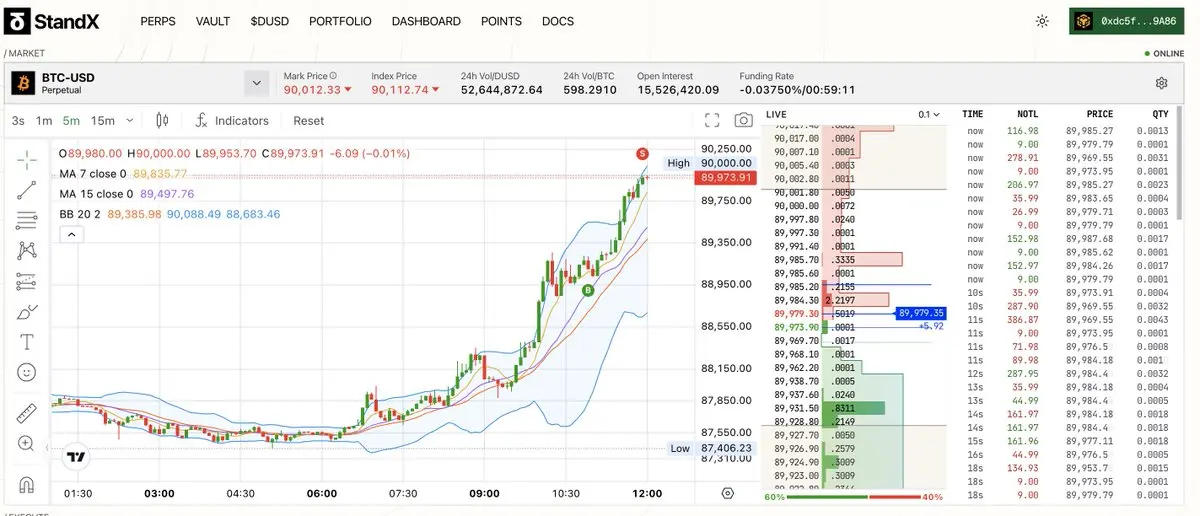Click the Mark Price info icon
1200x516 pixels.
coord(334,75)
